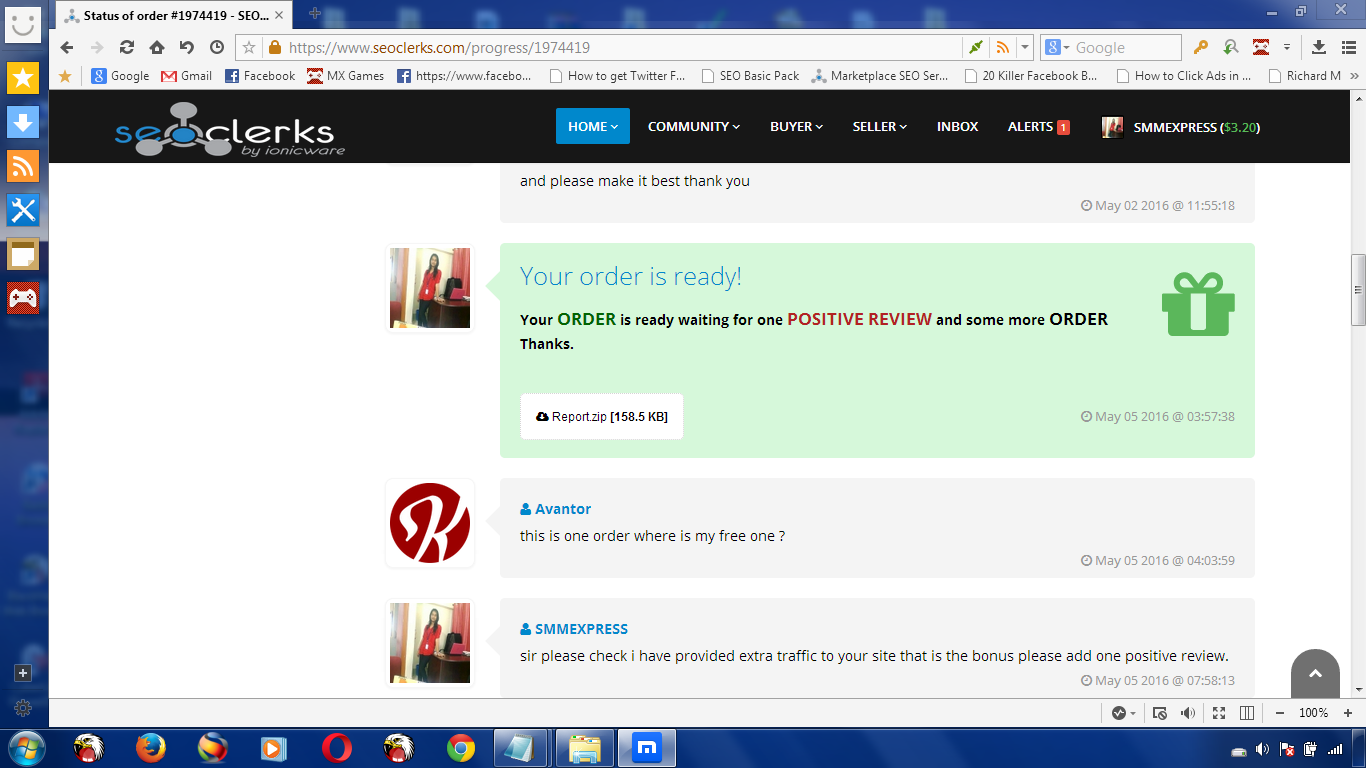Launch Firefox from the taskbar
Image resolution: width=1366 pixels, height=768 pixels.
[151, 748]
